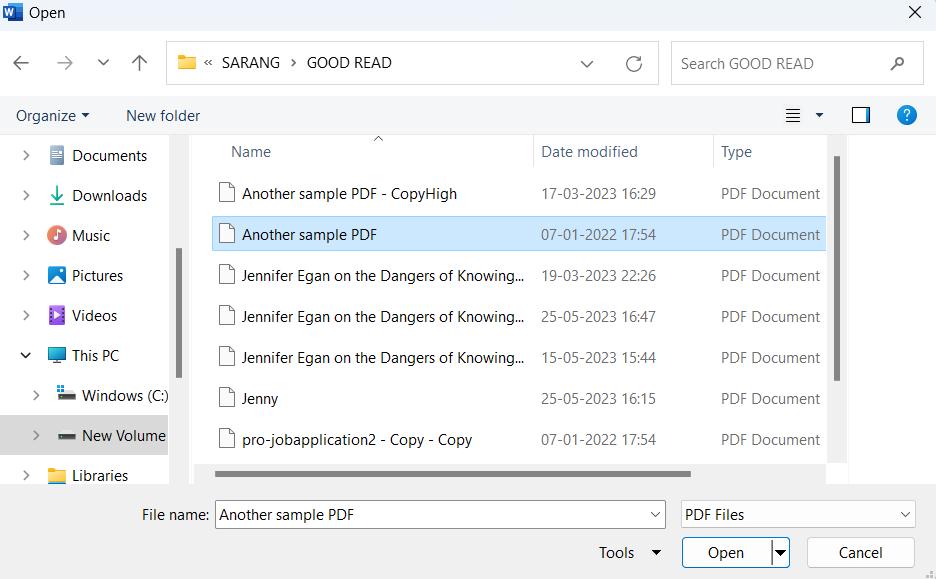Expand the Documents tree node
The width and height of the screenshot is (936, 579).
coord(26,155)
